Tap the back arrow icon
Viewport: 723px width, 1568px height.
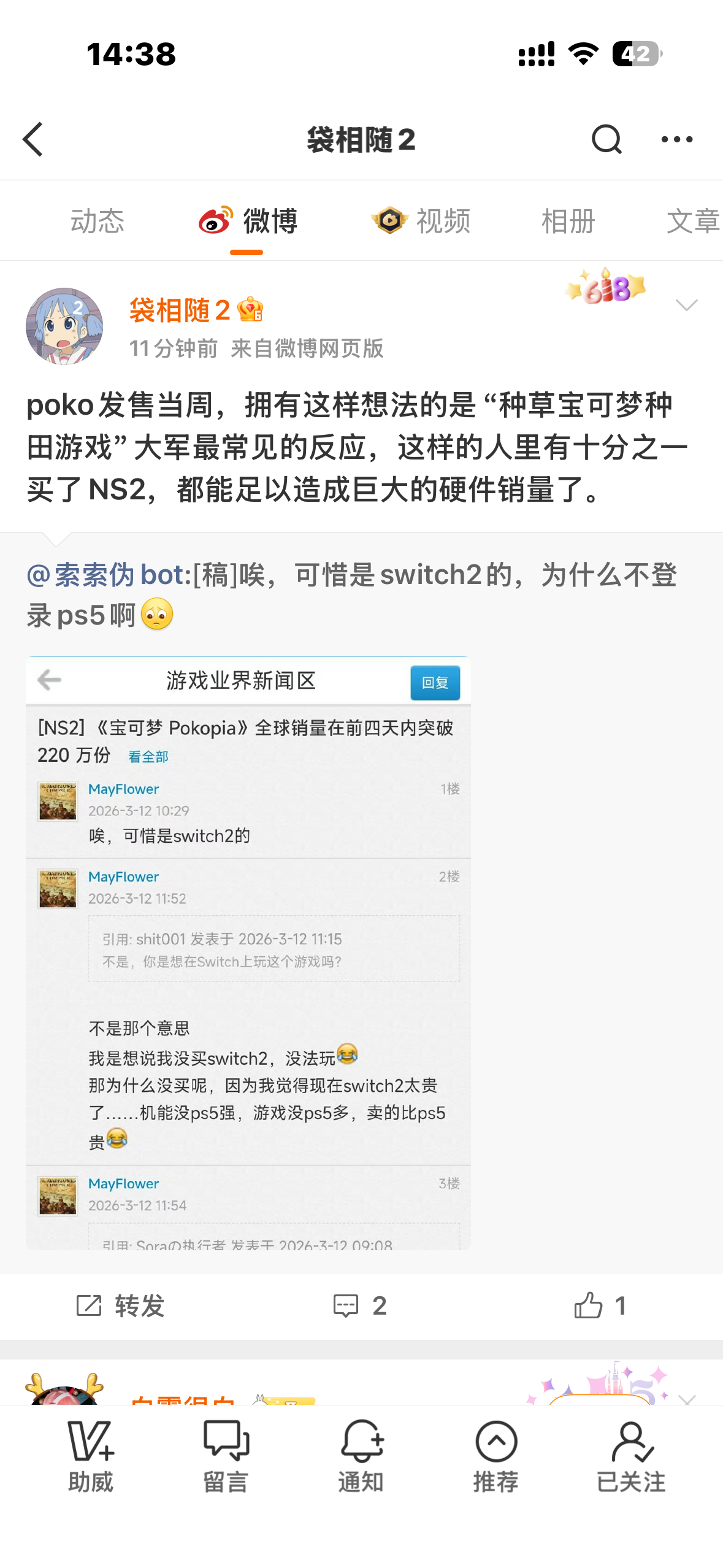click(33, 139)
